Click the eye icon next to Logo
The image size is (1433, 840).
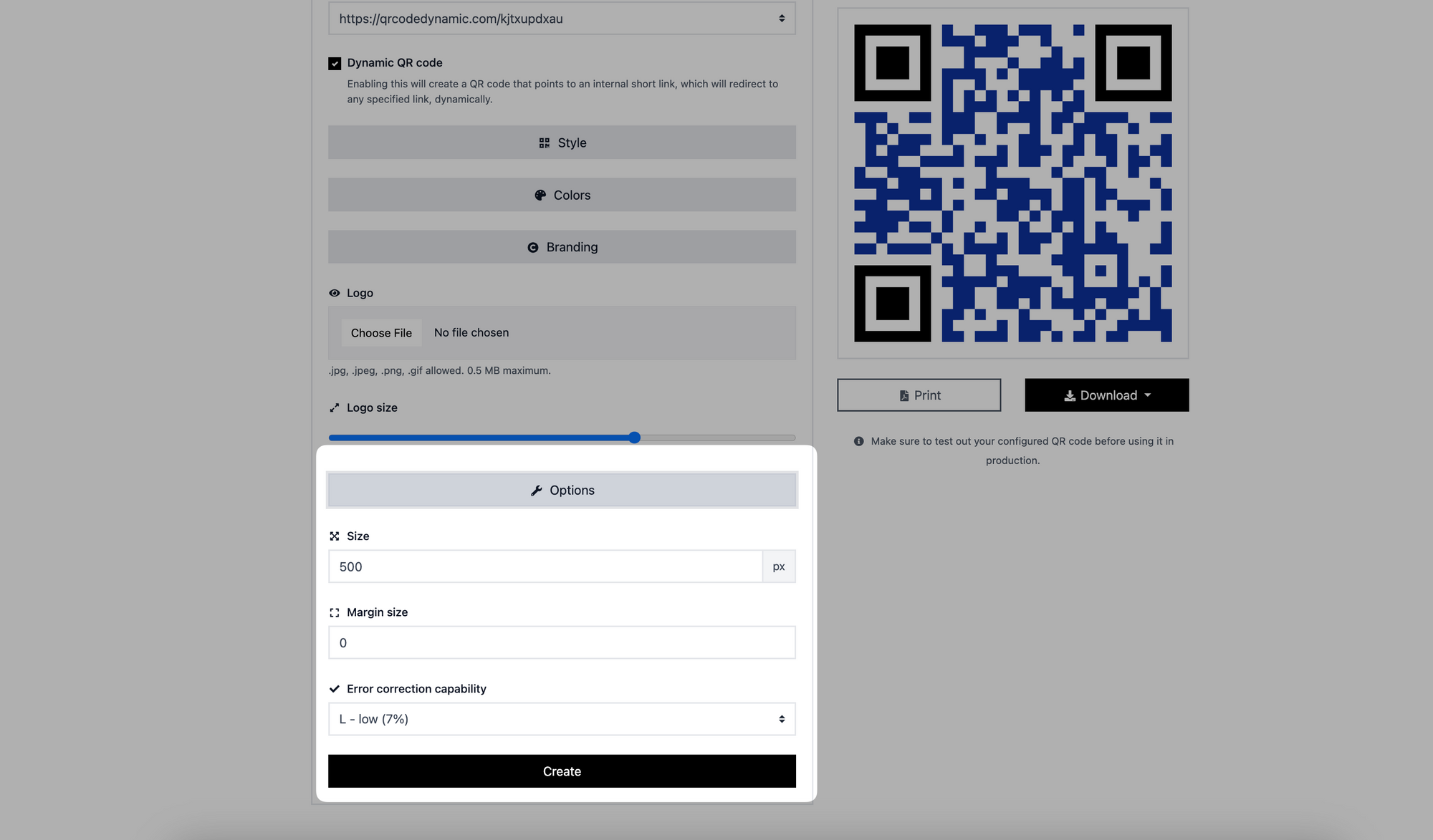click(335, 293)
